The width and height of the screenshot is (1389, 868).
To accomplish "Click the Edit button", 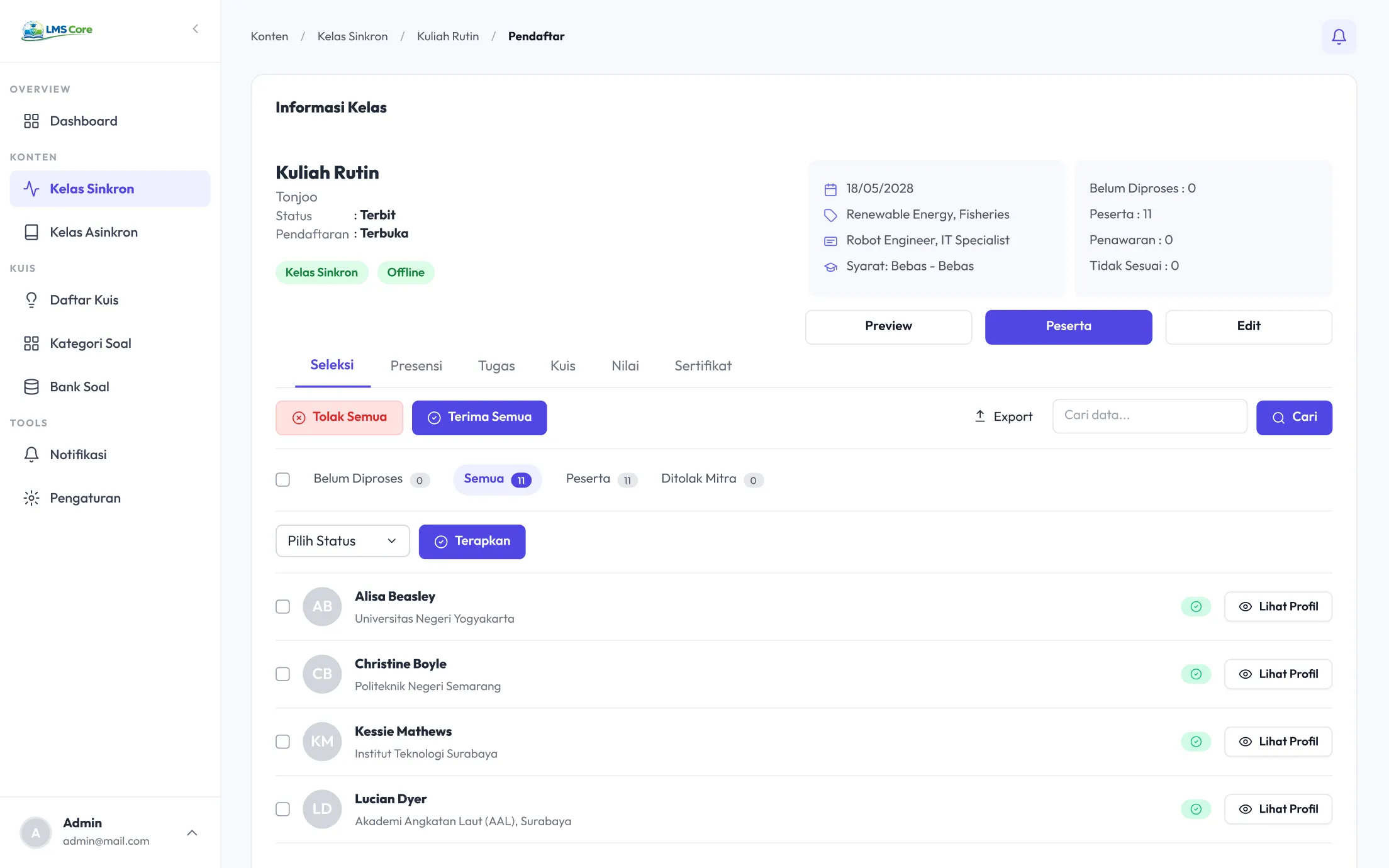I will point(1249,326).
